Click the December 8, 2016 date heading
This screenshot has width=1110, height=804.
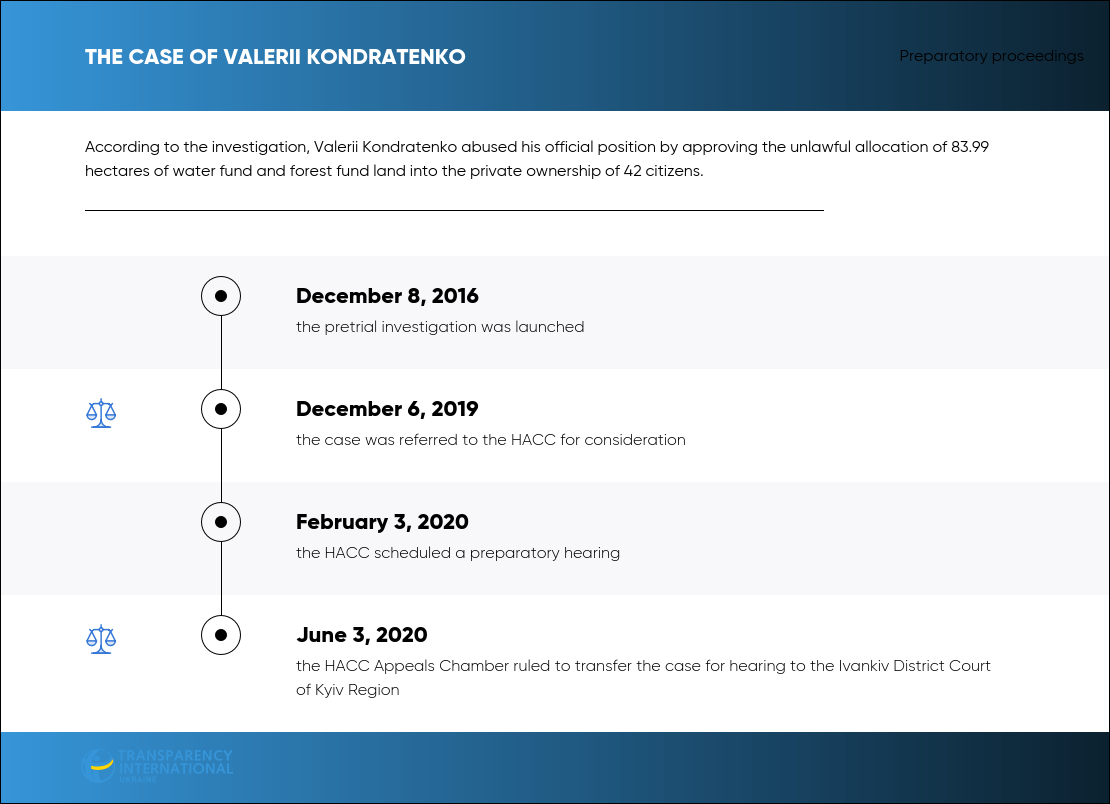point(387,296)
